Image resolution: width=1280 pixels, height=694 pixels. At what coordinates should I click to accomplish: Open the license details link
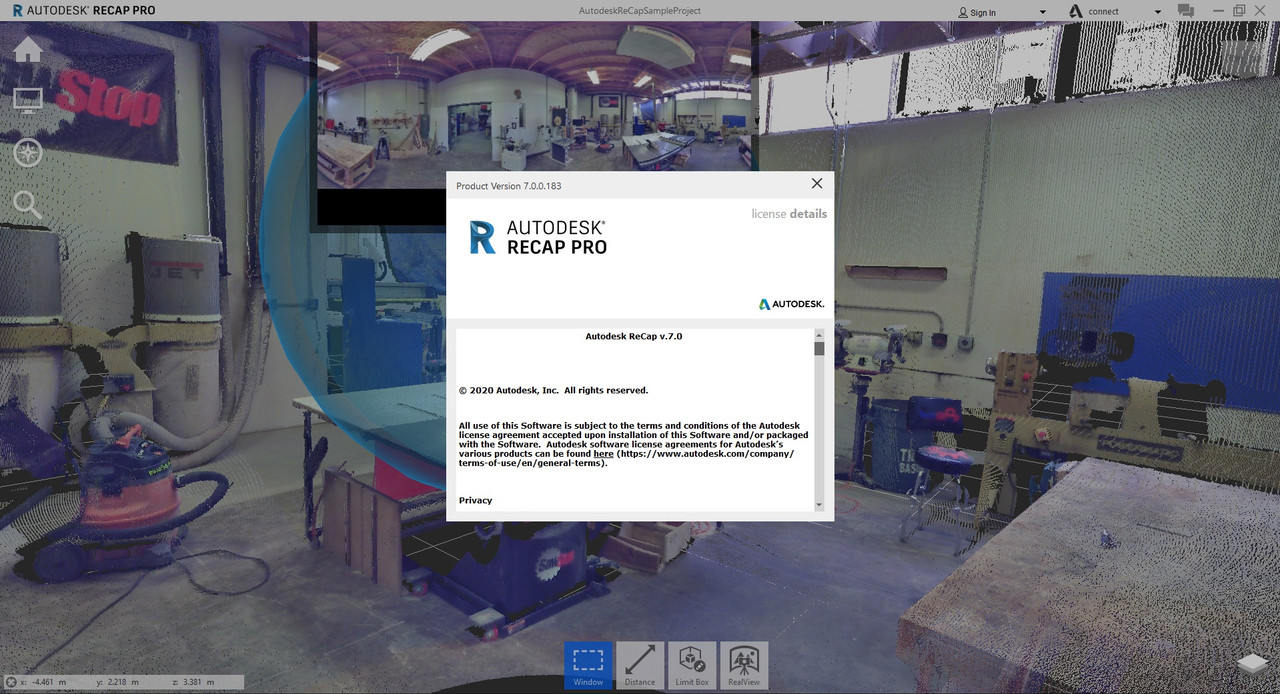789,214
